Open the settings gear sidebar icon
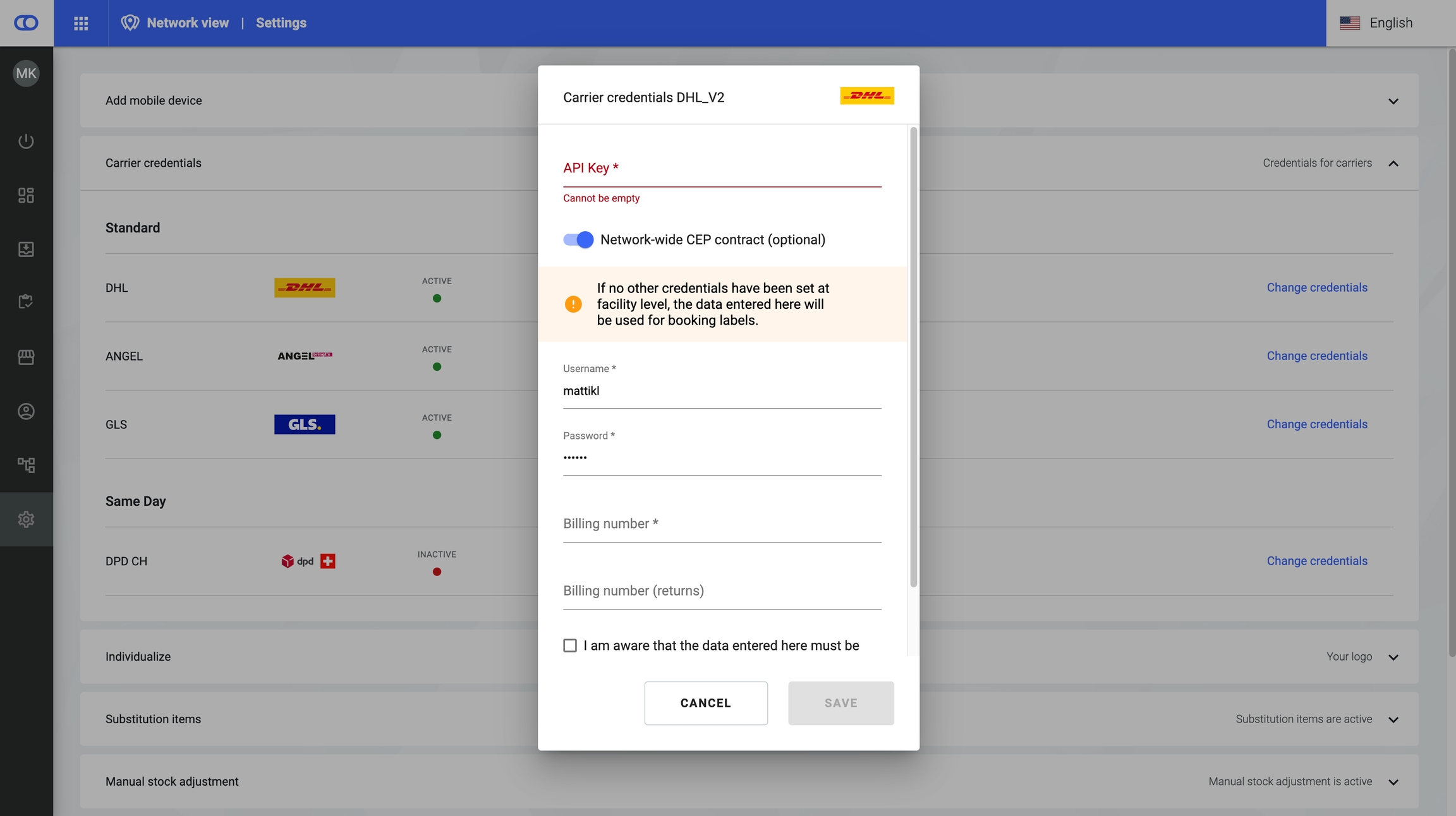Screen dimensions: 1456x816 point(26,519)
